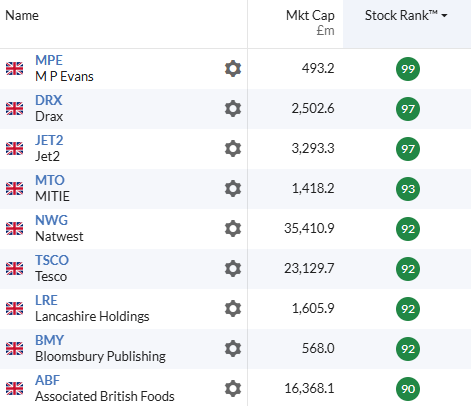Click the 92 Stock Rank badge for Natwest

(x=408, y=229)
